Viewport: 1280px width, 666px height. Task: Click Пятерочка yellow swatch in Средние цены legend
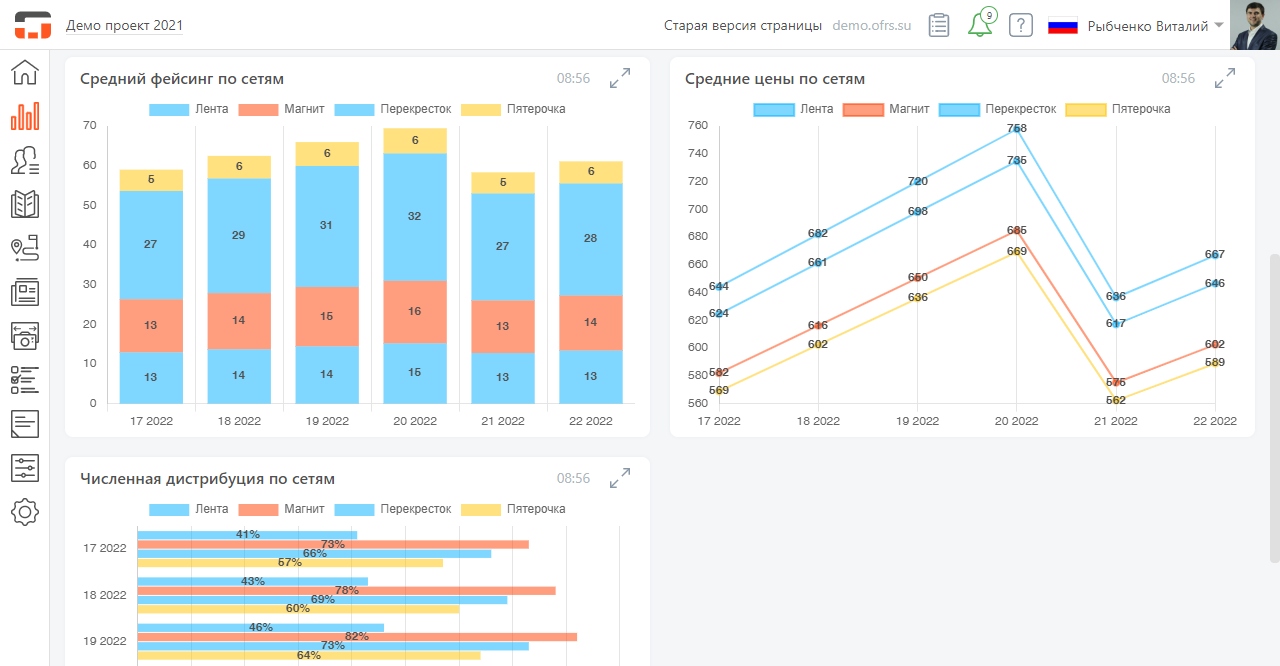pyautogui.click(x=1086, y=109)
